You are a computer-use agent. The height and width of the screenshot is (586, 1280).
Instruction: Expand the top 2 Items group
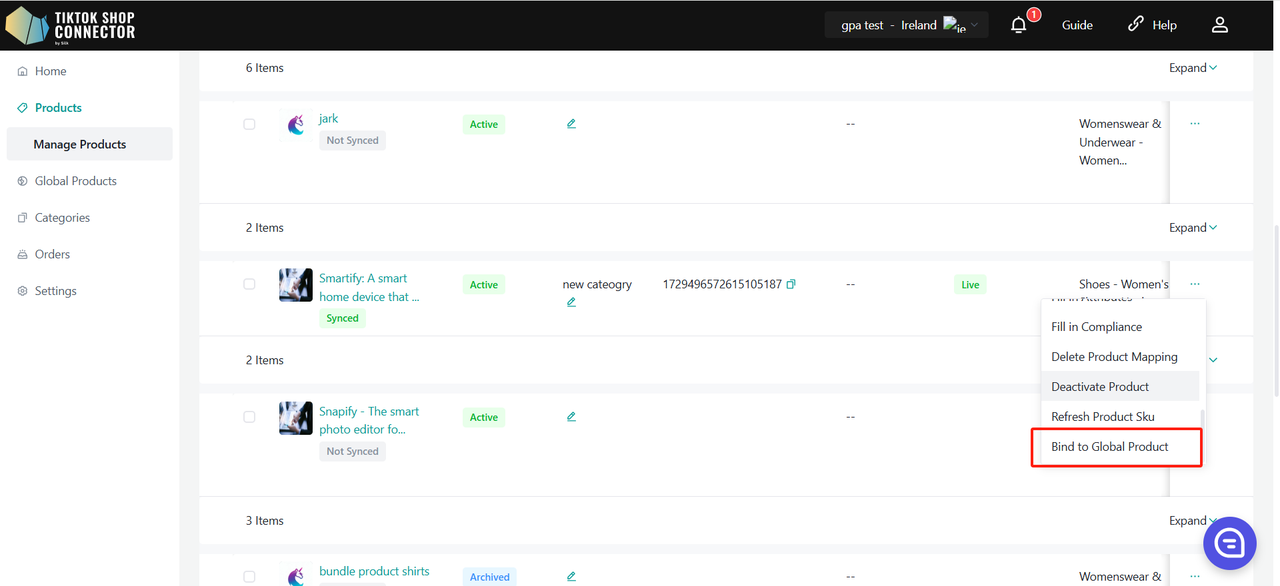pos(1193,228)
